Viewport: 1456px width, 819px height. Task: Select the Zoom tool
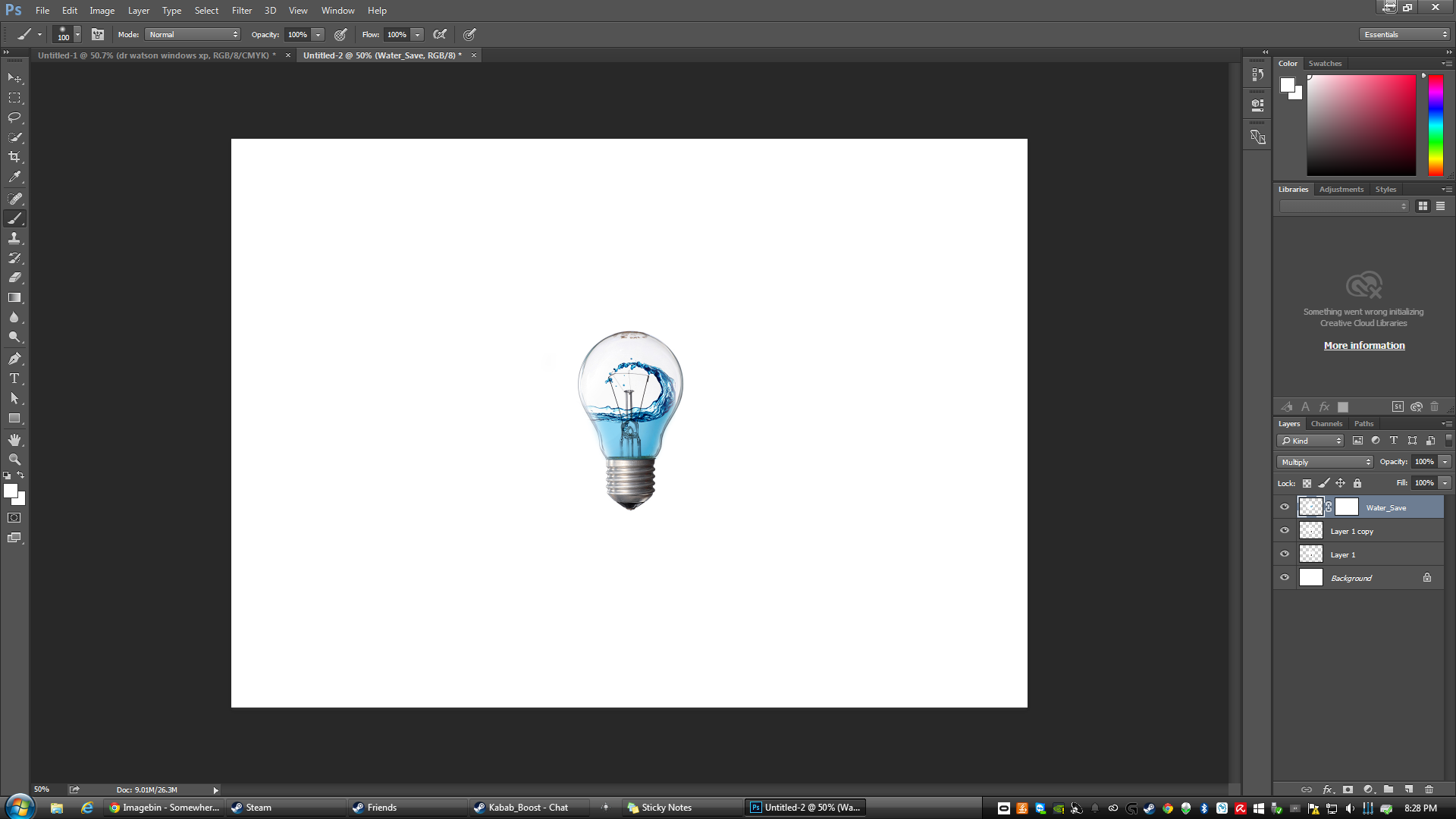(x=14, y=460)
